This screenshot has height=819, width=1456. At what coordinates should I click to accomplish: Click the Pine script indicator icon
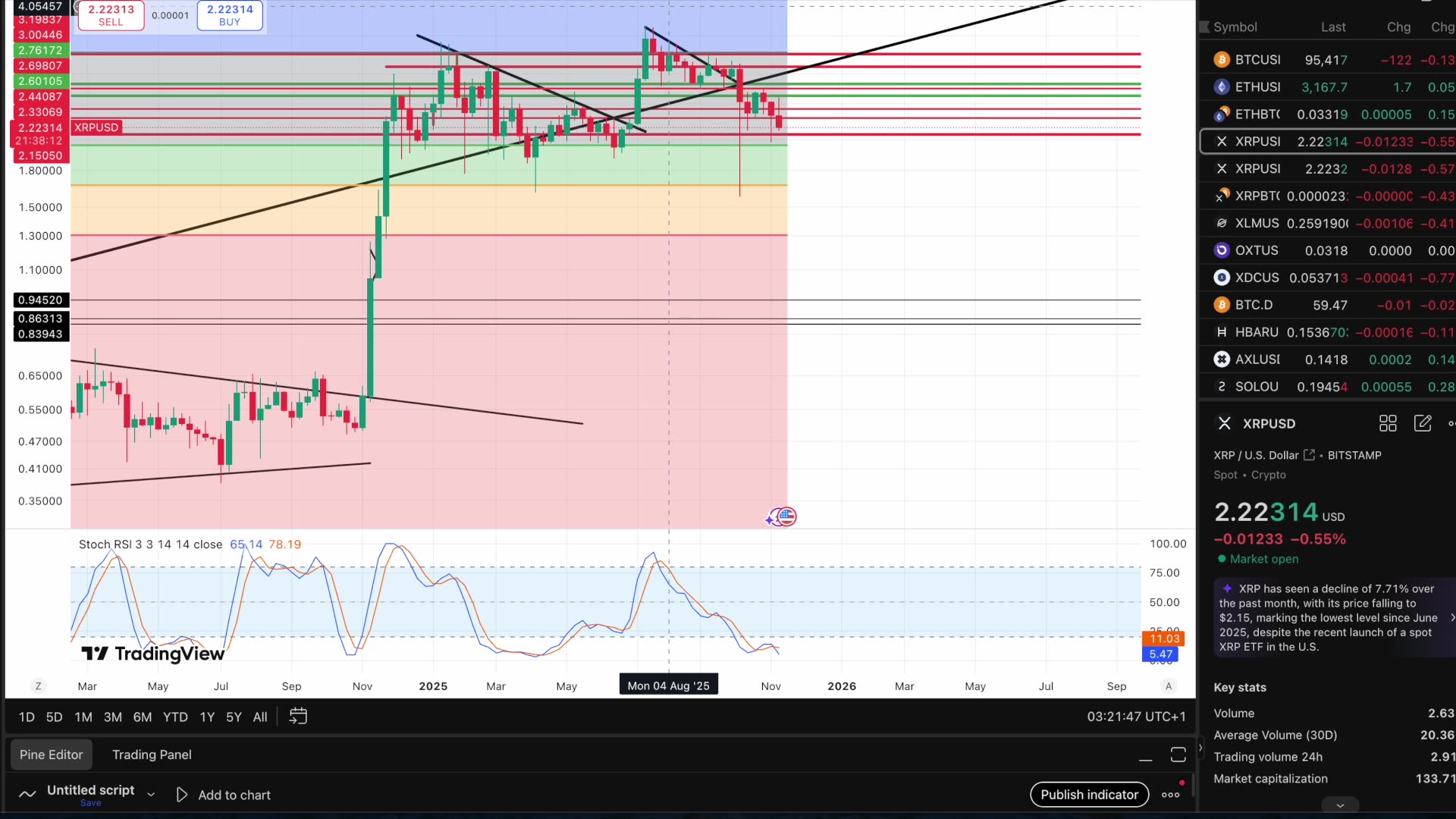click(27, 794)
